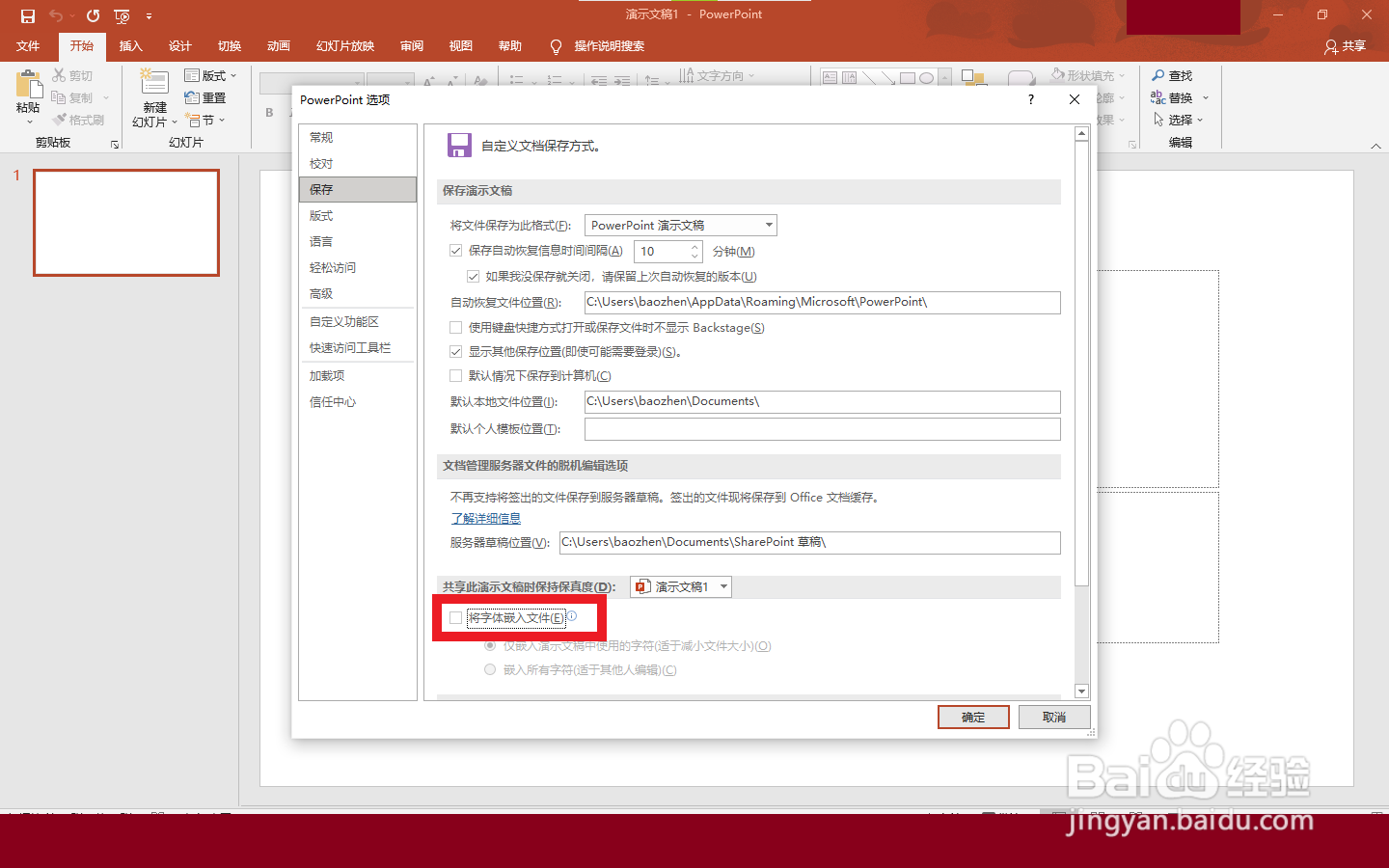Image resolution: width=1389 pixels, height=868 pixels.
Task: Open the 演示文稿1 fidelity dropdown
Action: pos(681,586)
